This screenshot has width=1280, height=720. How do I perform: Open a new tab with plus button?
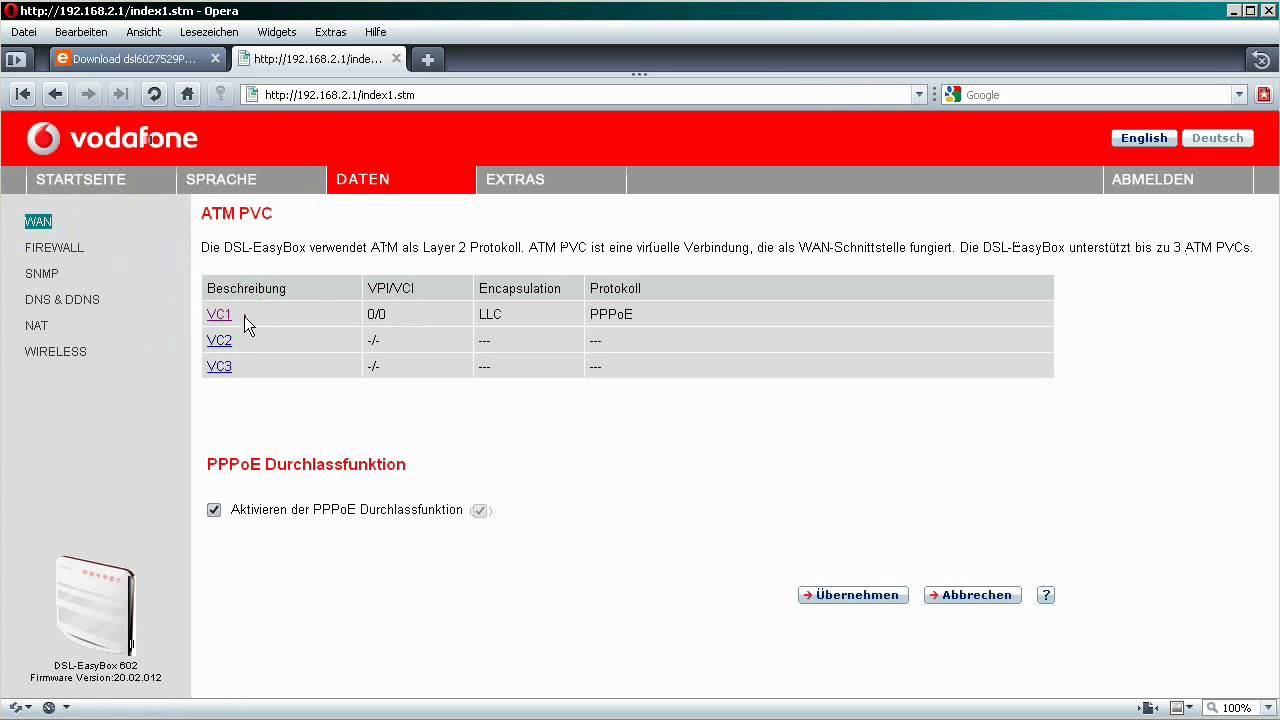427,59
